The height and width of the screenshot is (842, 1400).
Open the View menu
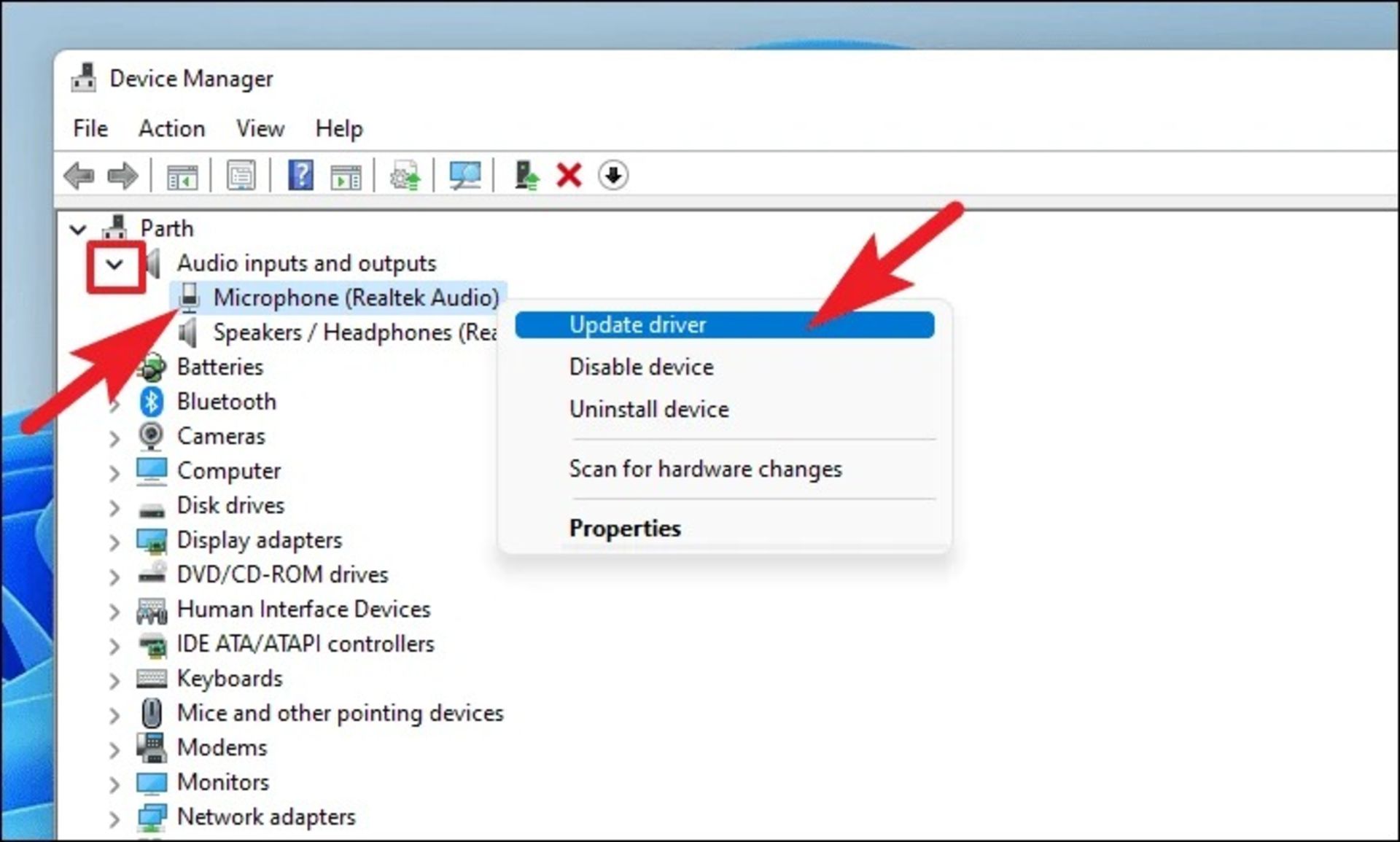tap(260, 129)
